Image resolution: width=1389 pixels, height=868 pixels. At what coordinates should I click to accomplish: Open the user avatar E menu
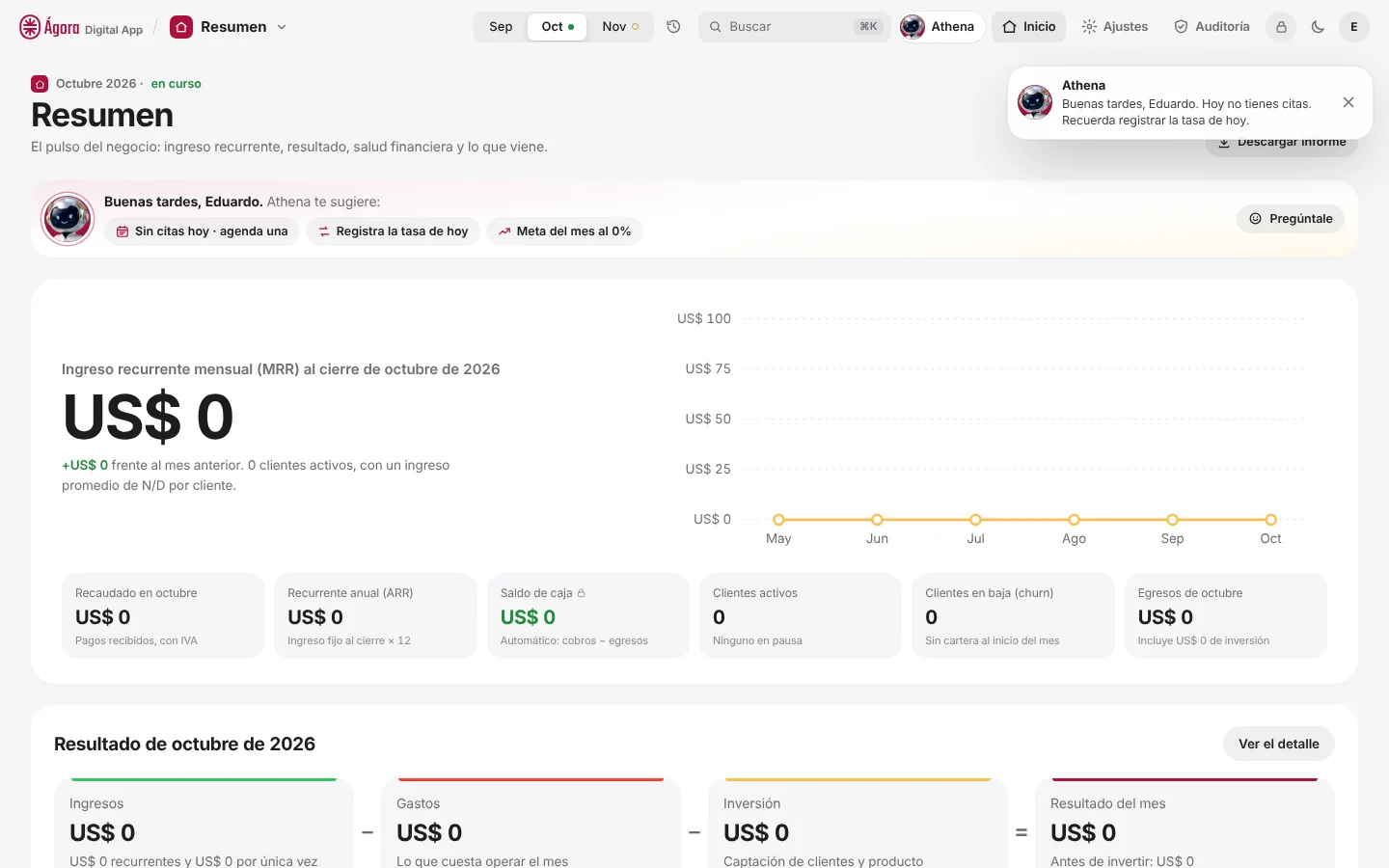pyautogui.click(x=1354, y=27)
